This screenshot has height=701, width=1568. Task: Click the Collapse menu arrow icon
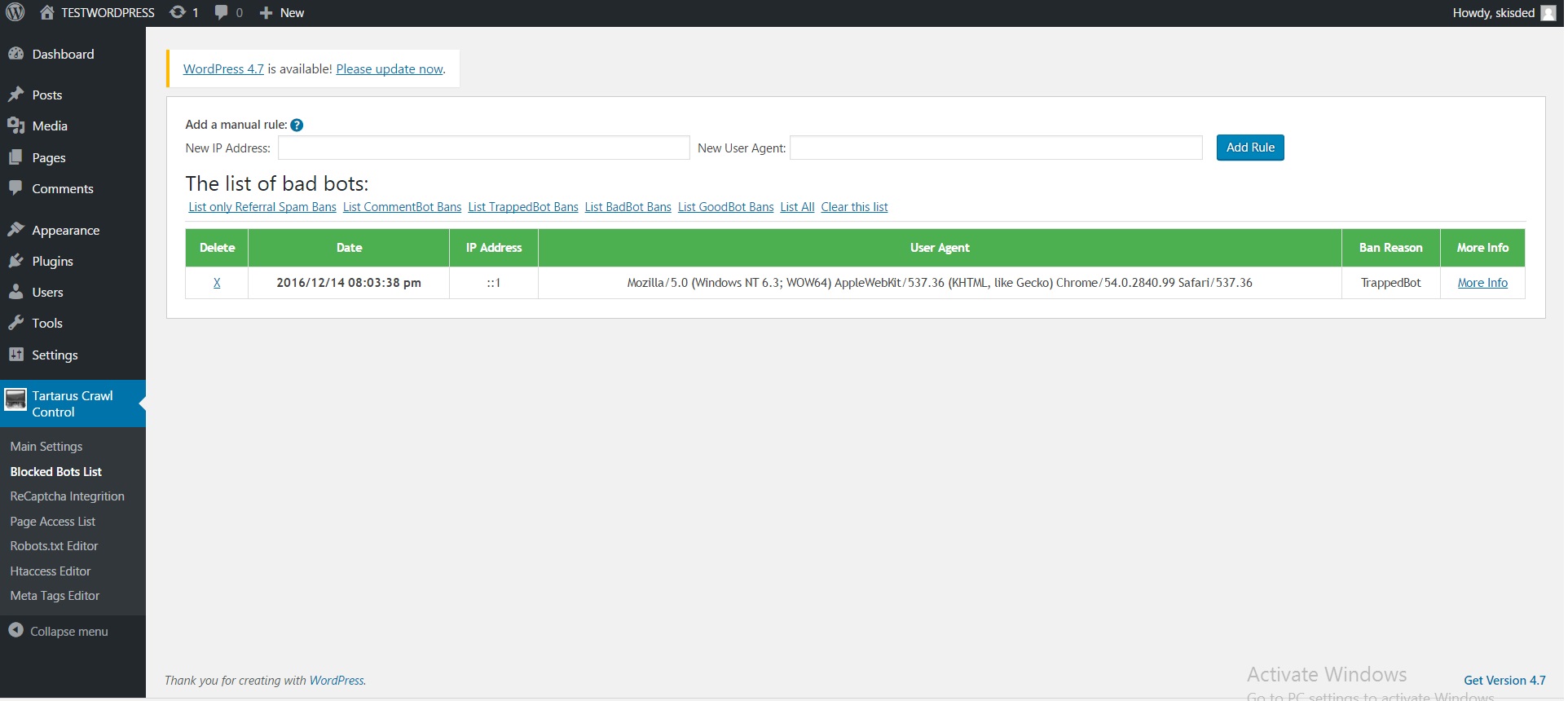tap(15, 631)
